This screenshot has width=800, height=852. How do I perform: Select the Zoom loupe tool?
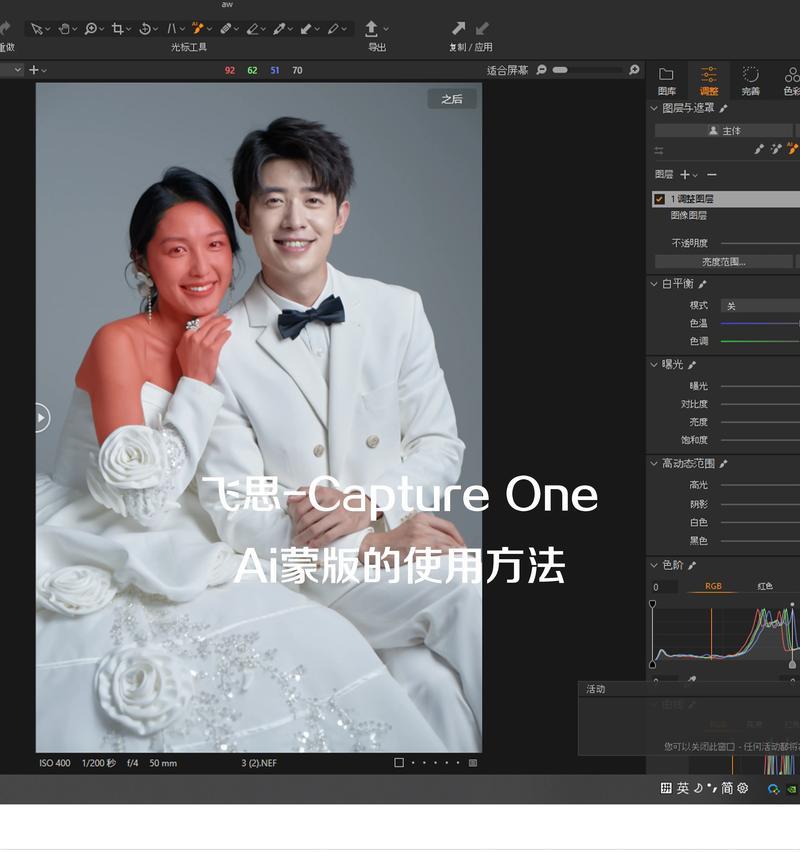[x=91, y=29]
